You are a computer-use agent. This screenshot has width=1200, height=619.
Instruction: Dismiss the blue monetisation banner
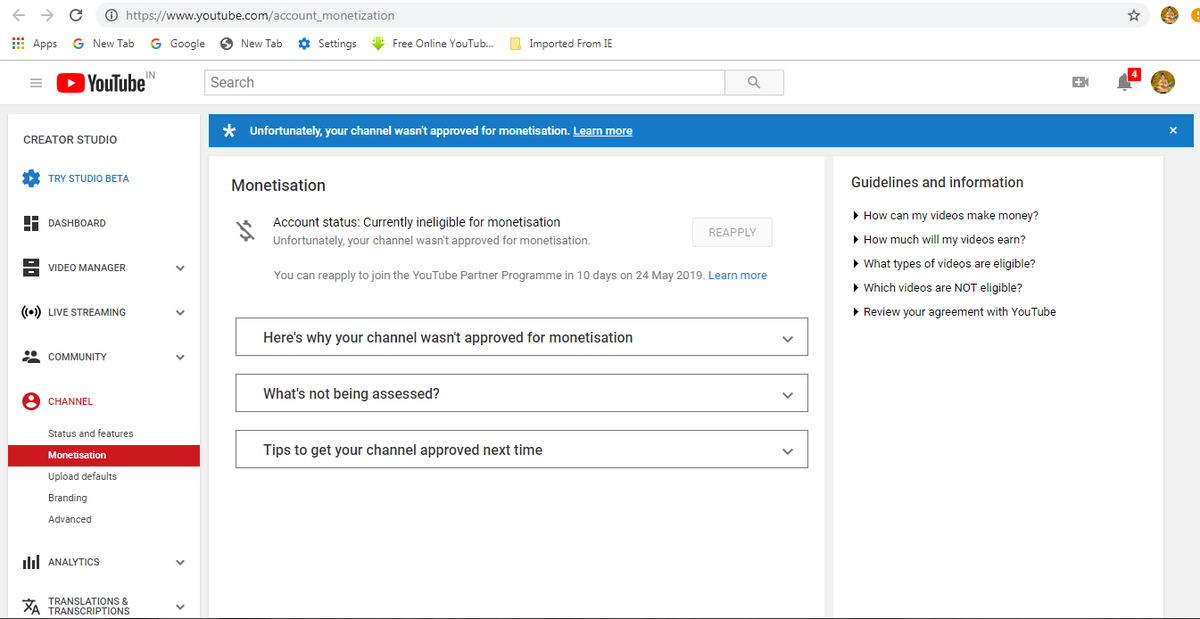[1173, 131]
